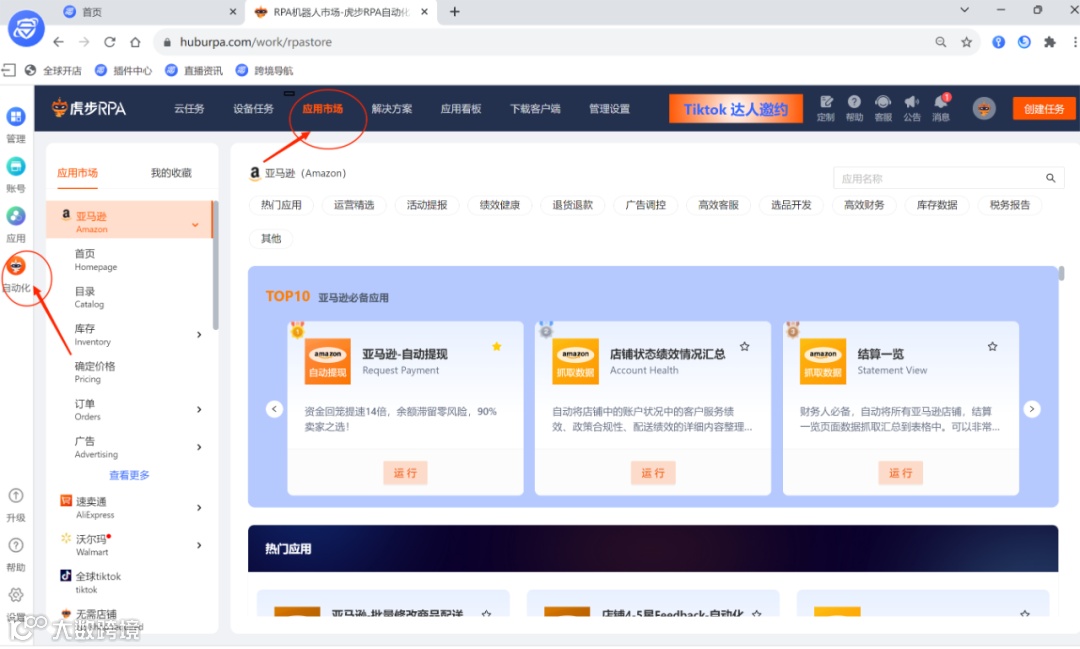Open the 设置 gear icon
This screenshot has height=649, width=1080.
click(16, 595)
